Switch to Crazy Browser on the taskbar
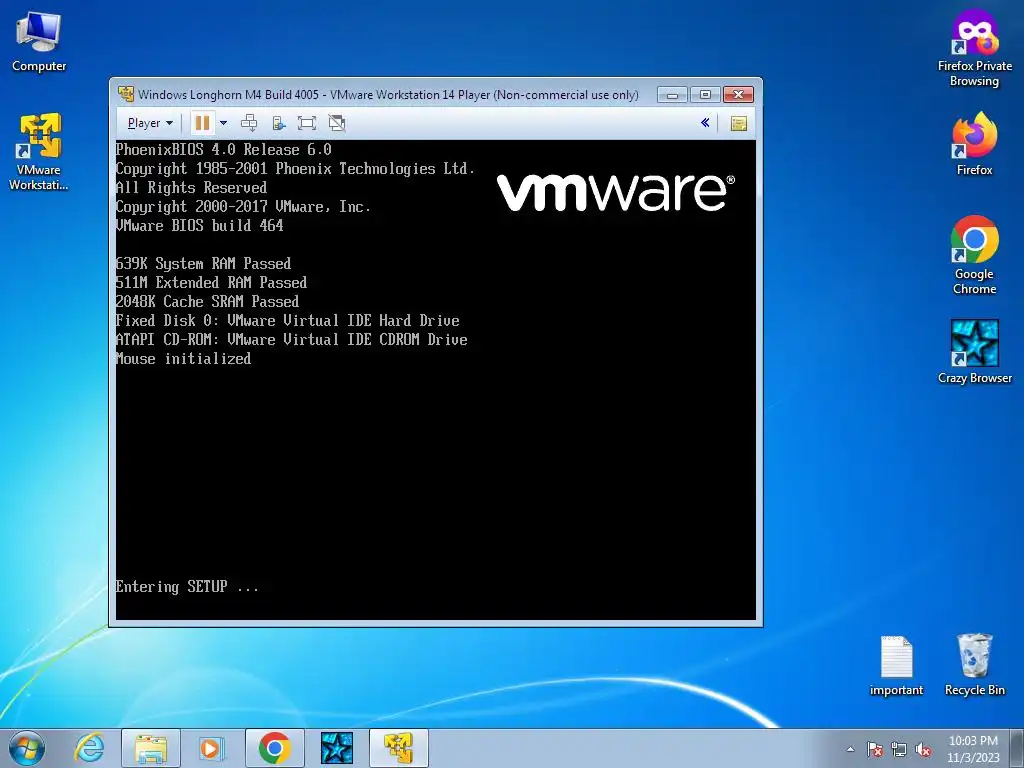 pos(337,748)
